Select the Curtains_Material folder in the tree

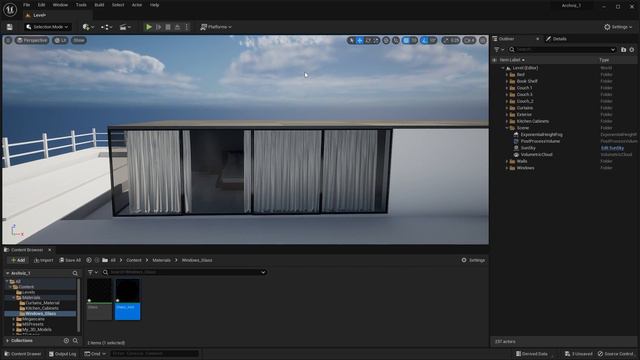(42, 303)
